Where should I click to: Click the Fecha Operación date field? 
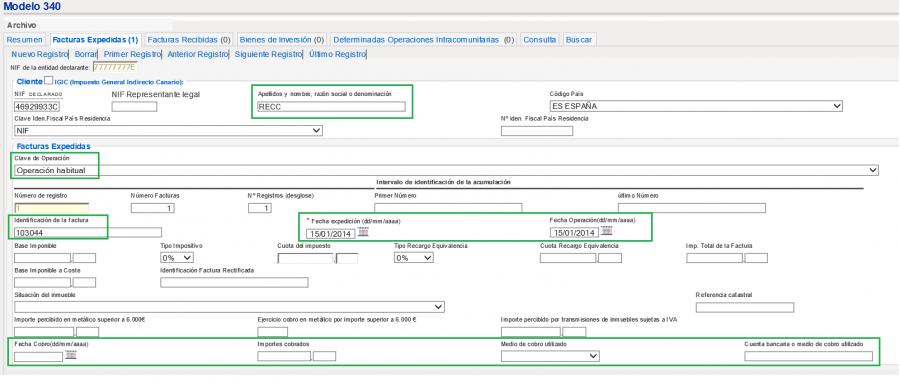(574, 233)
